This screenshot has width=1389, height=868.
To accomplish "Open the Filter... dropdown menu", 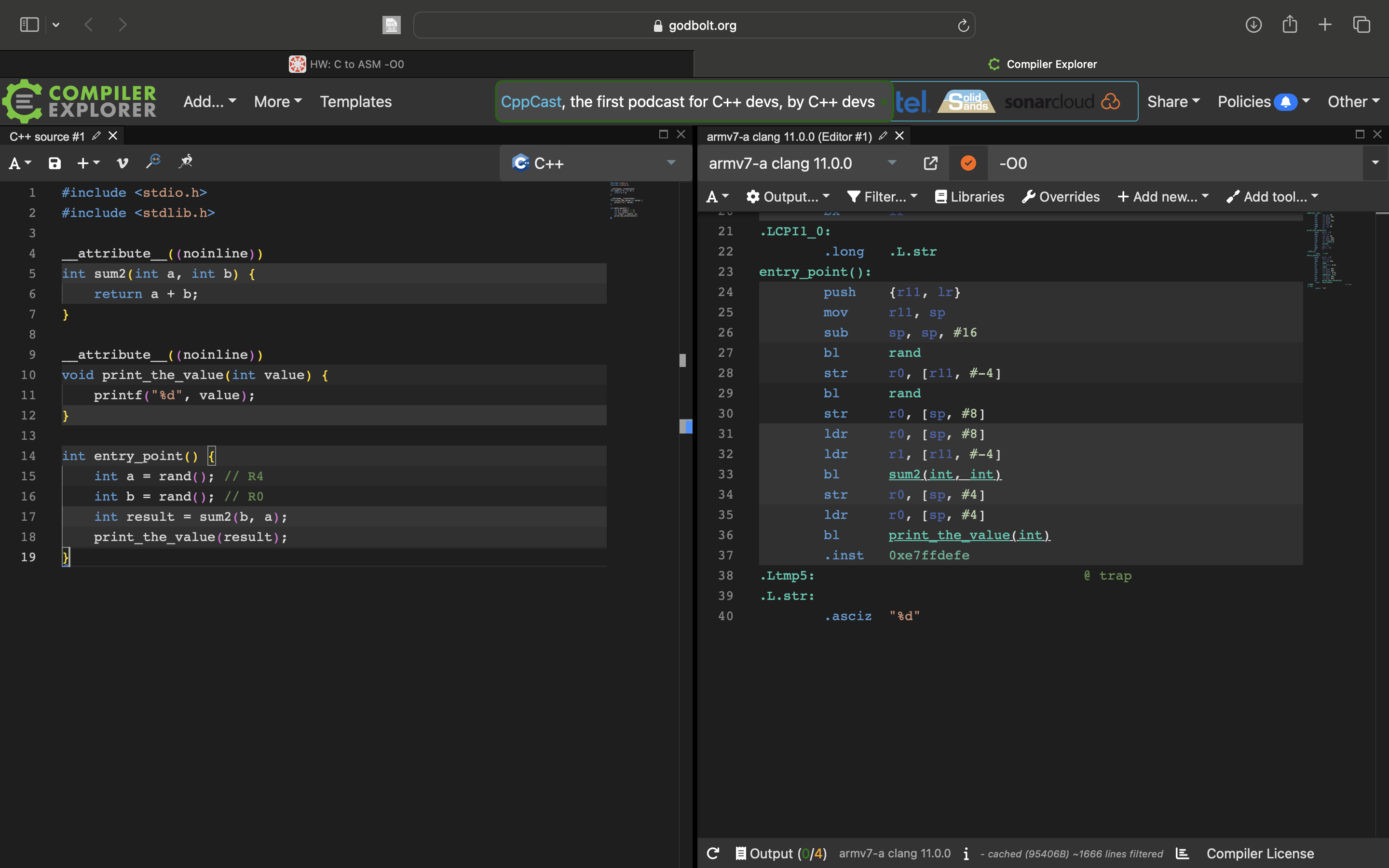I will 882,197.
